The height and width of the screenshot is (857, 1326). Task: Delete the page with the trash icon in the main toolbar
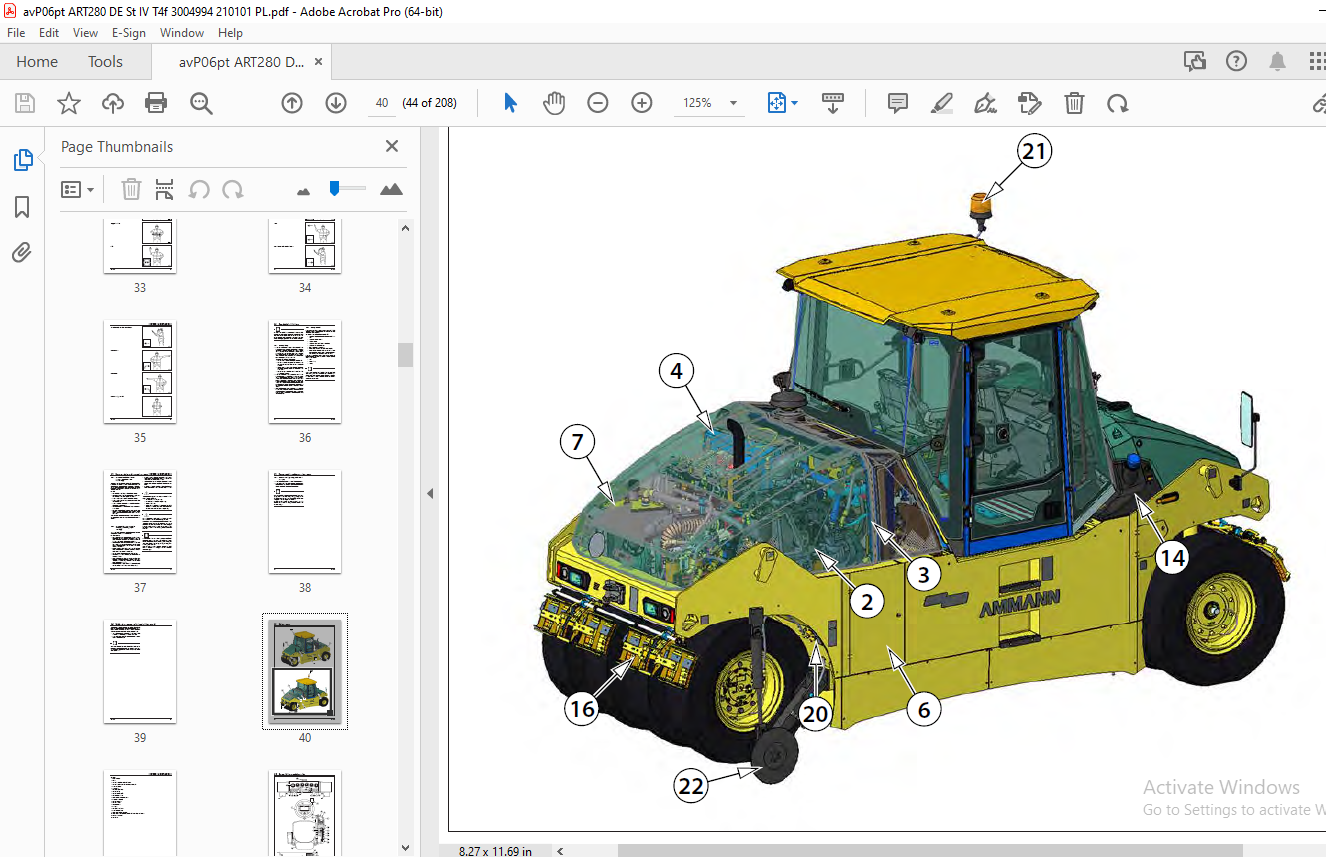coord(1074,103)
